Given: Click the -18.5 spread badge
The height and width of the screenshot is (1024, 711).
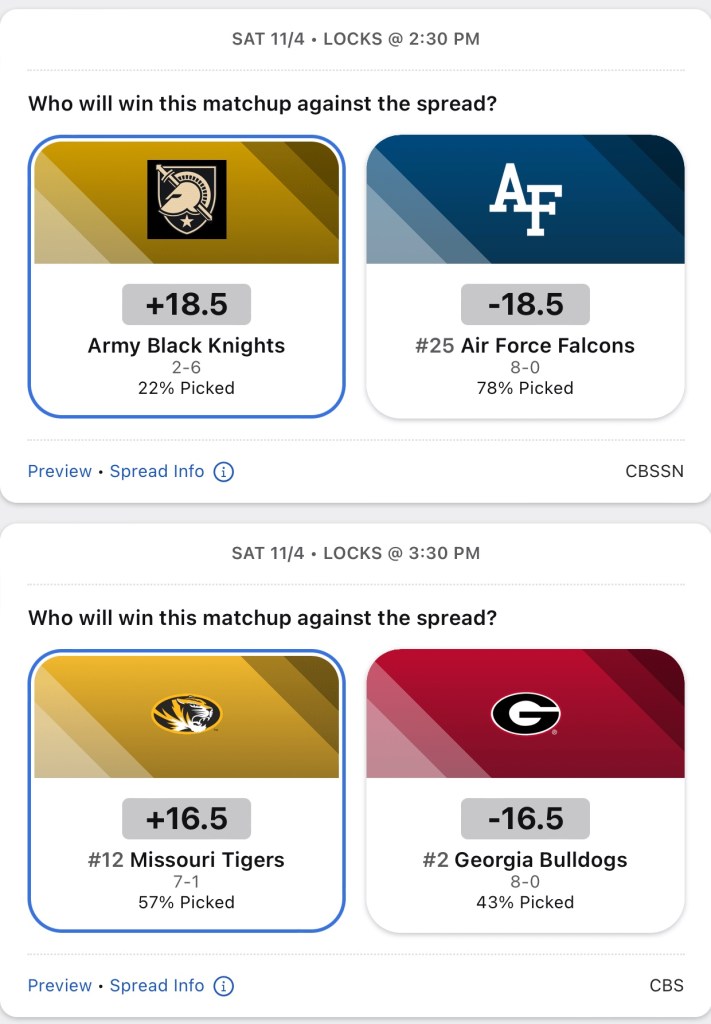Looking at the screenshot, I should point(525,304).
